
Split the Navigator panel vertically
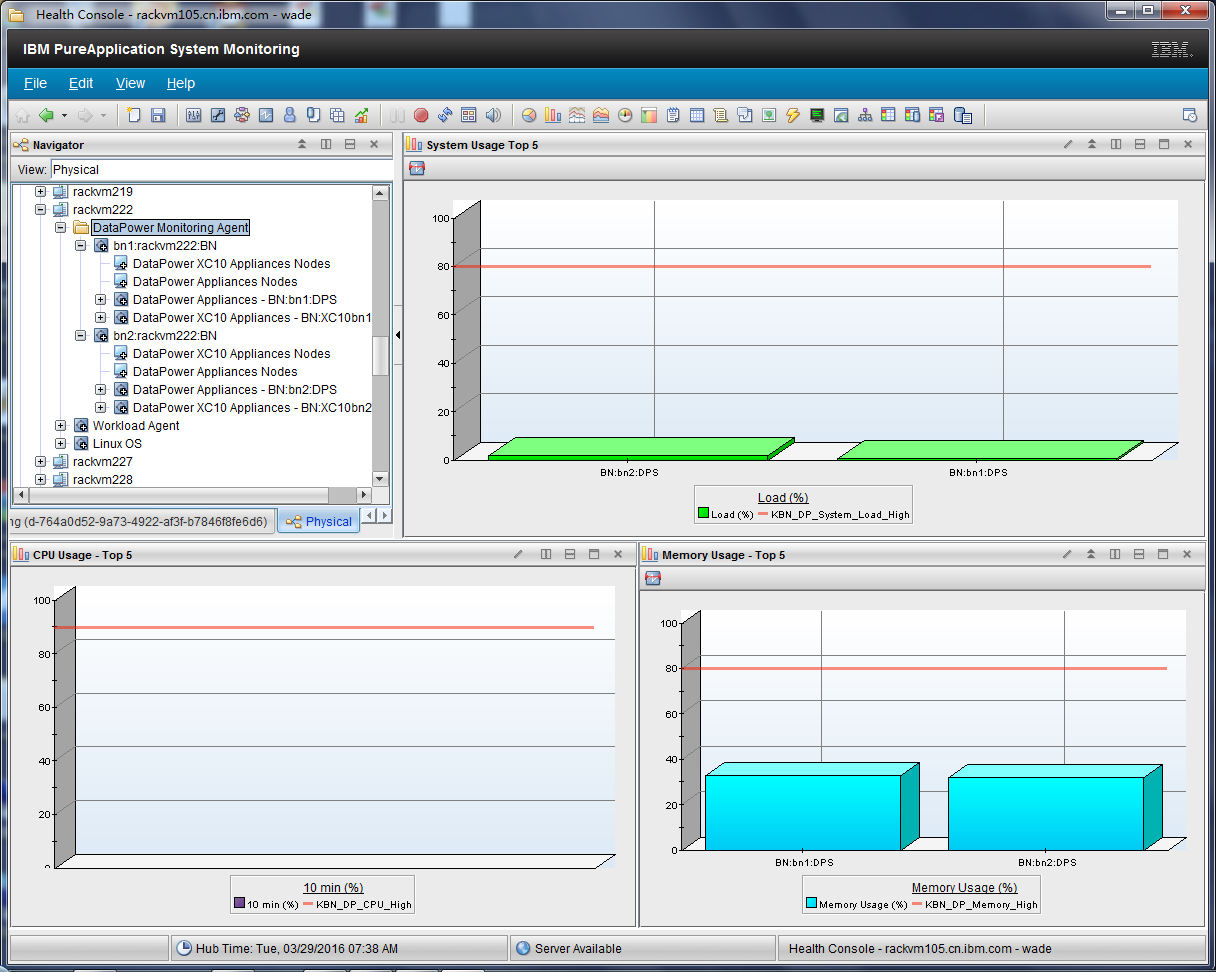tap(326, 145)
